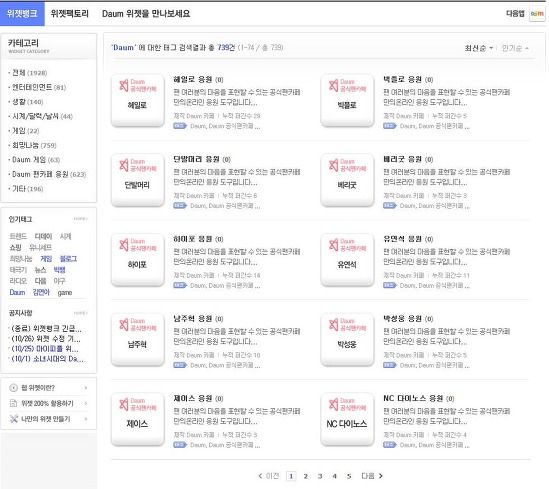This screenshot has width=549, height=489.
Task: Open notice (10/1) 소녀시대의 Da...
Action: [x=47, y=359]
